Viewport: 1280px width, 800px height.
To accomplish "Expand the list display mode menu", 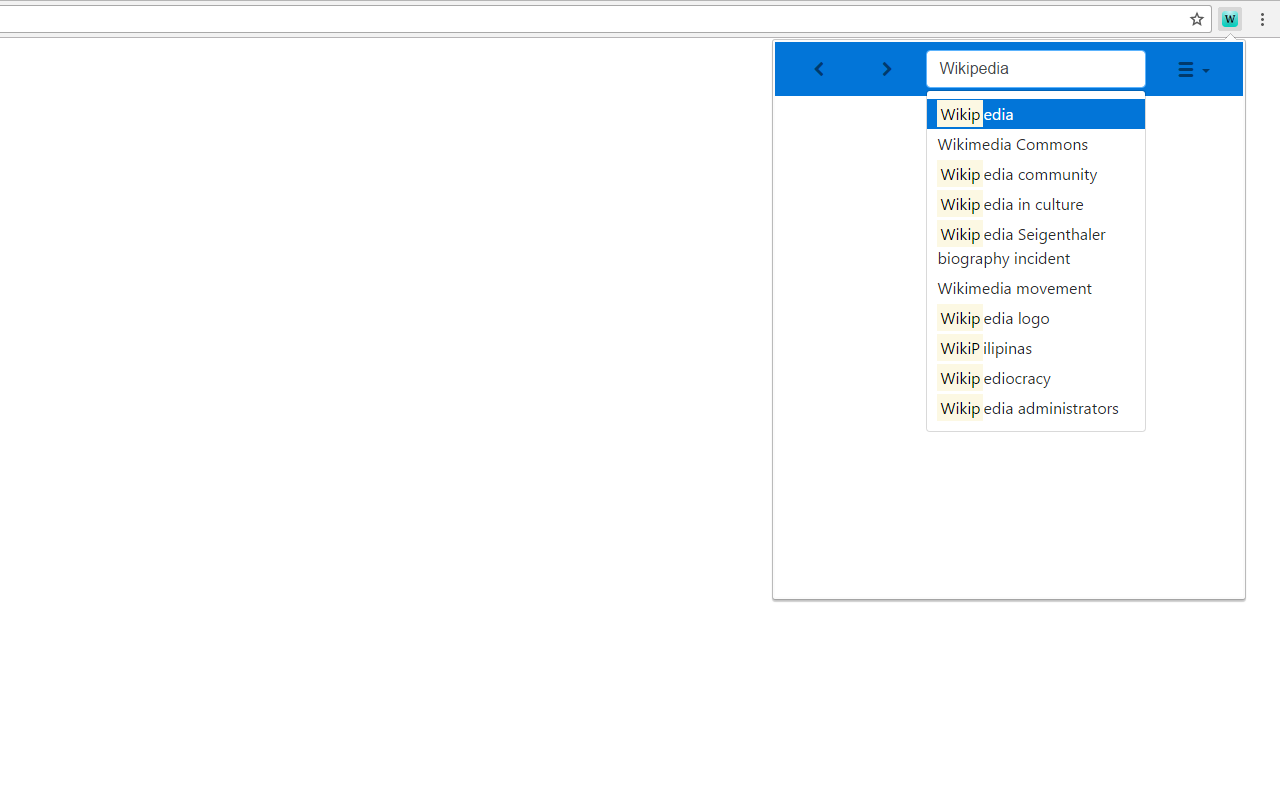I will pyautogui.click(x=1192, y=68).
